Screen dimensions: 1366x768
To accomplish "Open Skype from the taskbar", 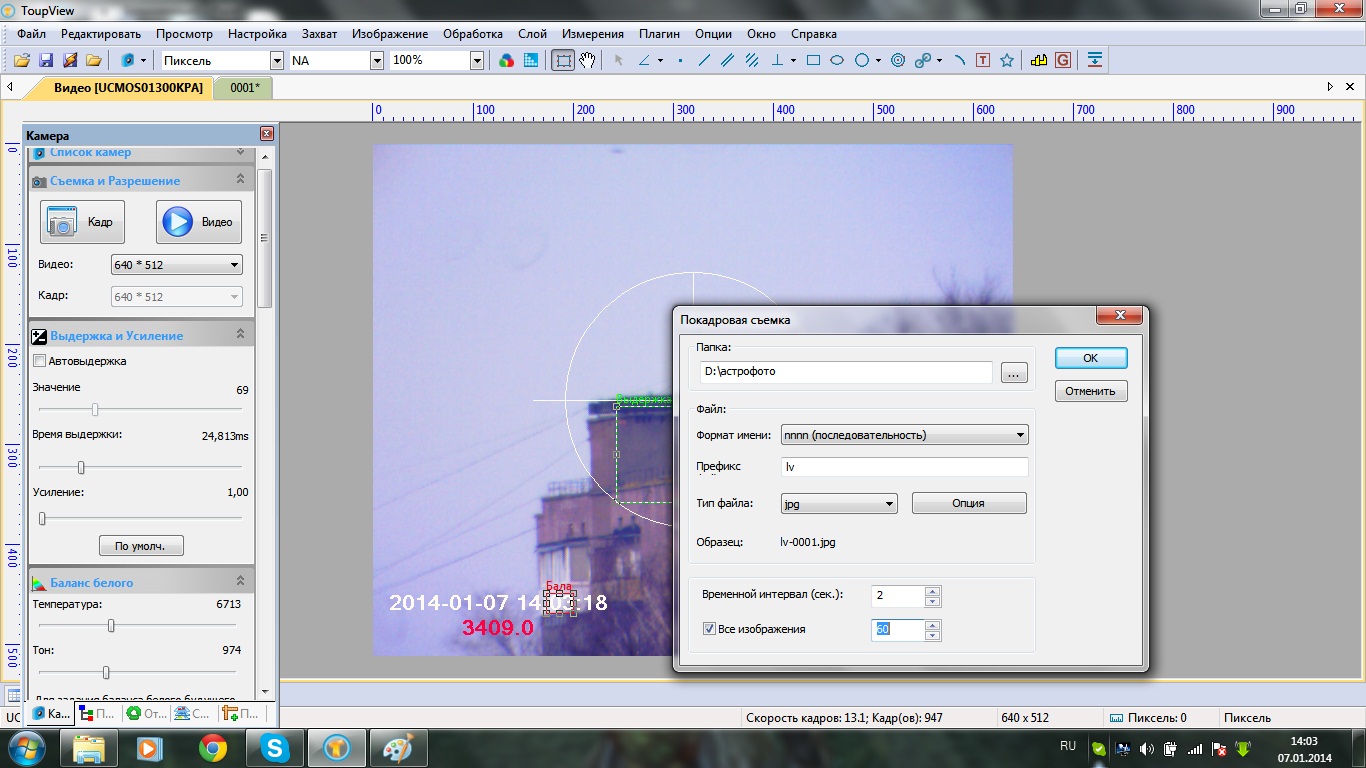I will (x=275, y=747).
